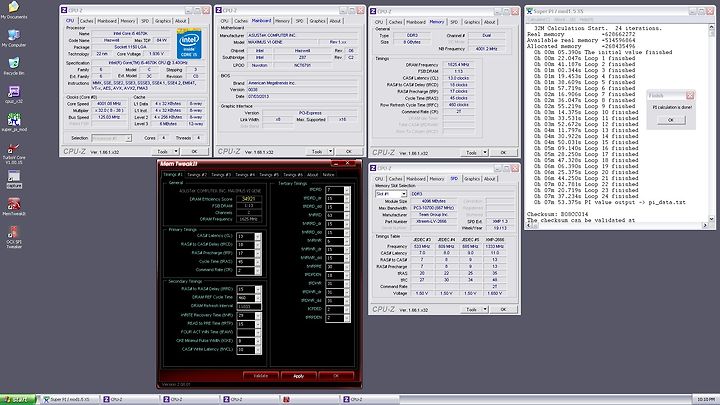The height and width of the screenshot is (405, 720).
Task: Expand the Cycle Time (tRAS) dropdown
Action: click(258, 262)
